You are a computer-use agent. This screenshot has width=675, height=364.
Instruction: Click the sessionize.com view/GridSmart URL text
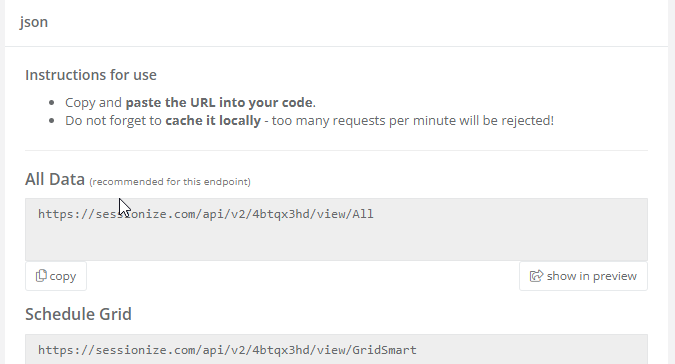(x=227, y=350)
